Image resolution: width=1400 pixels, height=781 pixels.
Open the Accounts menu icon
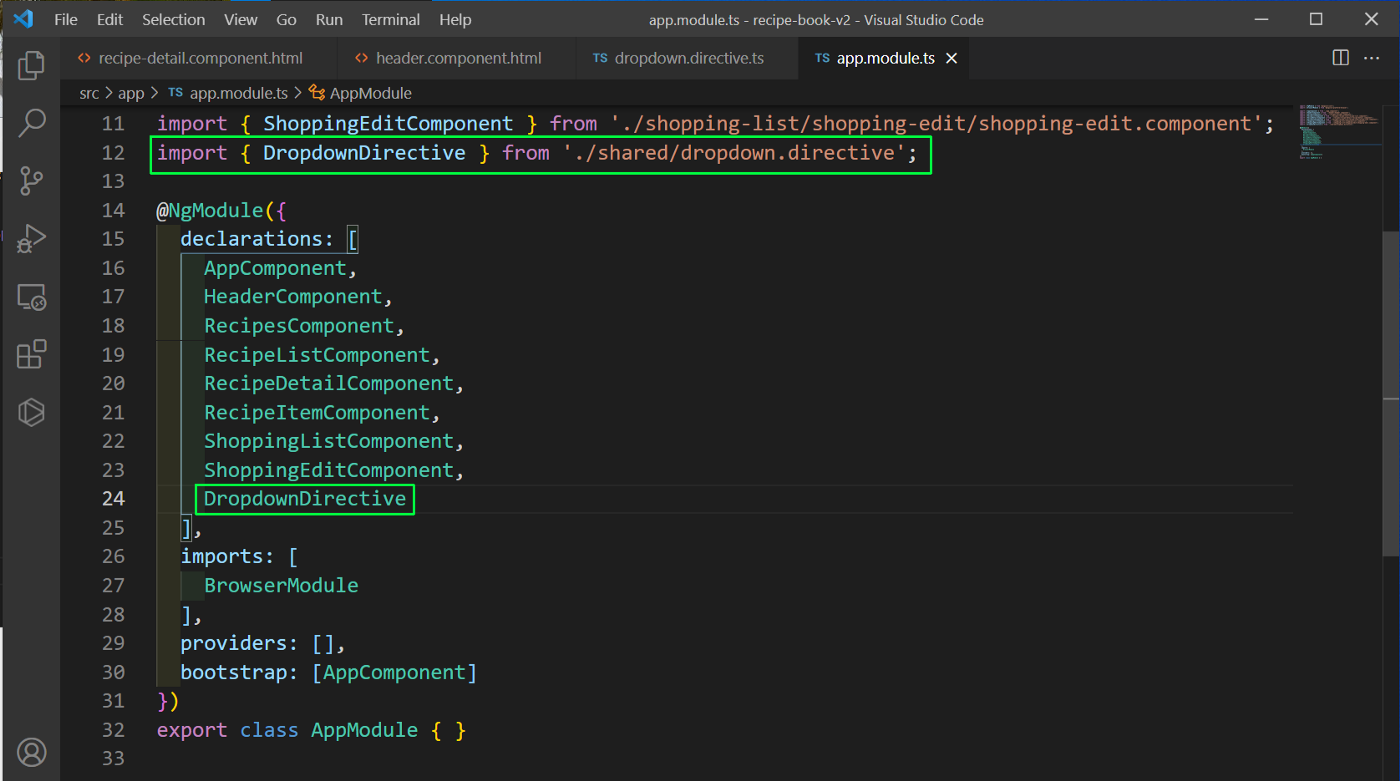coord(31,752)
